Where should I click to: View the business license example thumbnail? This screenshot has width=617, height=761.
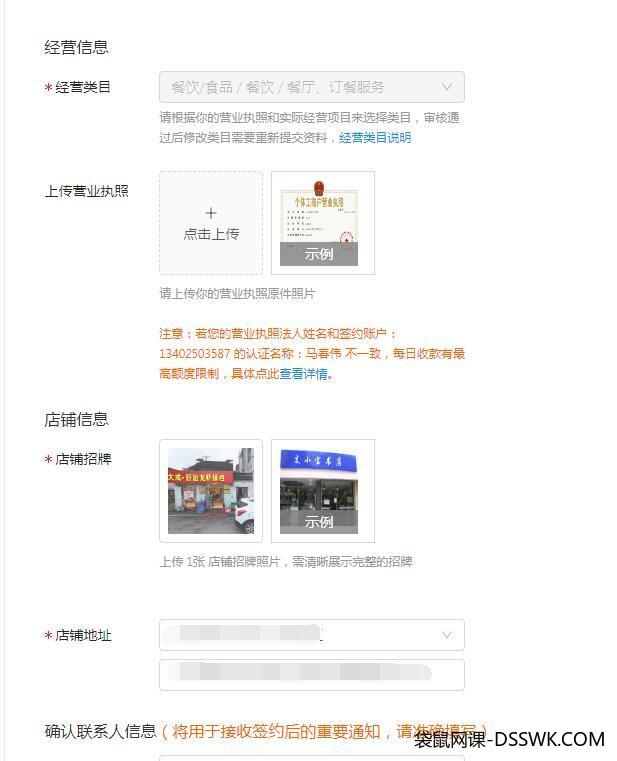click(323, 223)
